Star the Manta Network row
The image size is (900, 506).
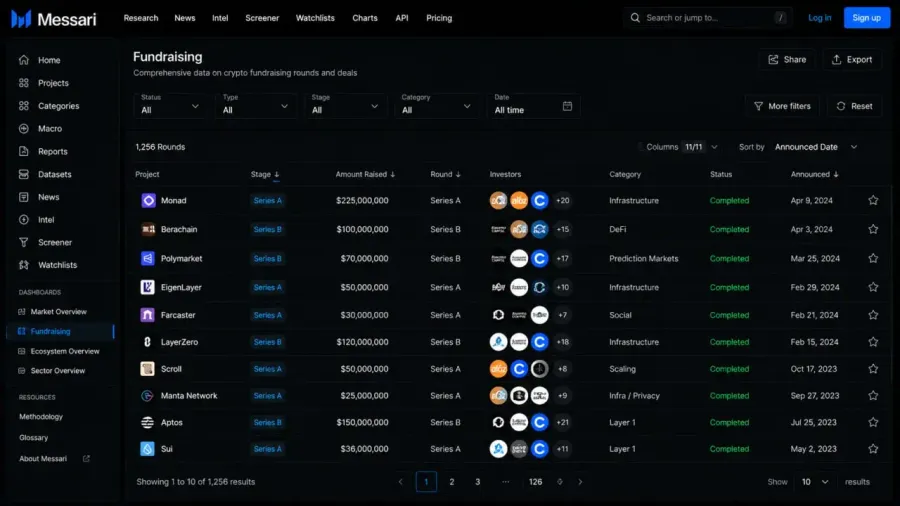pos(873,395)
